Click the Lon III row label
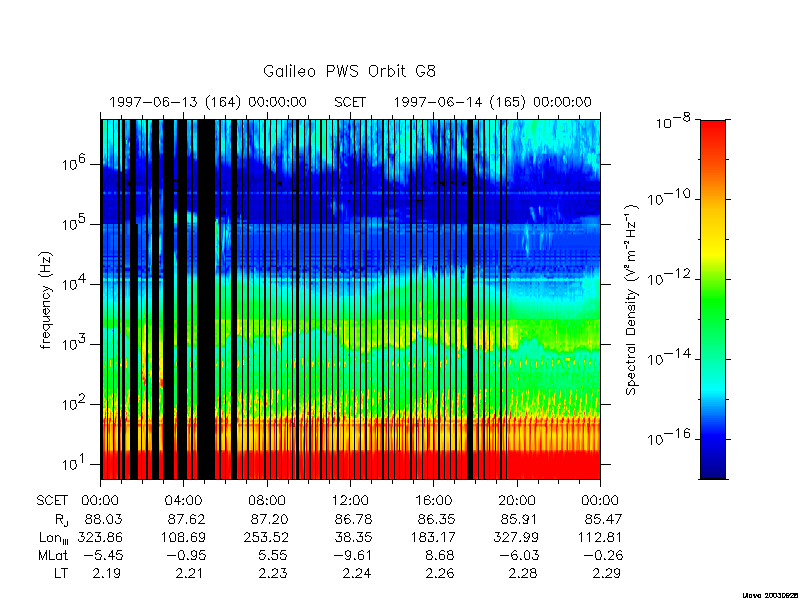800x600 pixels. click(54, 538)
